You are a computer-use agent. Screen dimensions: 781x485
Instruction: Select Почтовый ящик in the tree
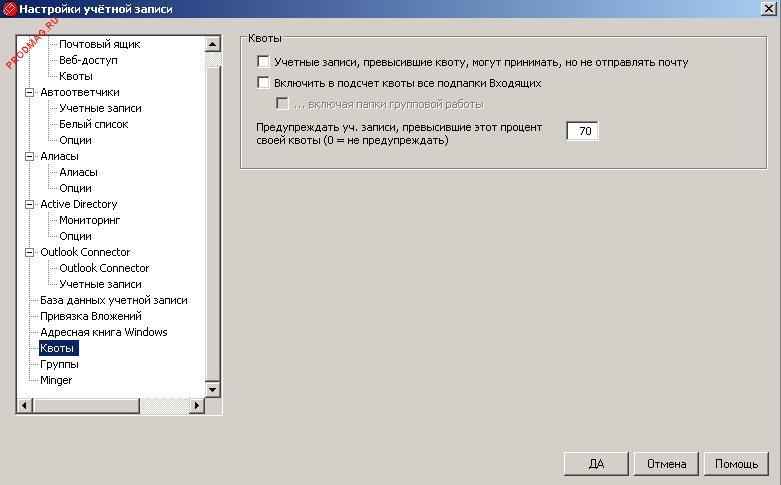pos(99,44)
